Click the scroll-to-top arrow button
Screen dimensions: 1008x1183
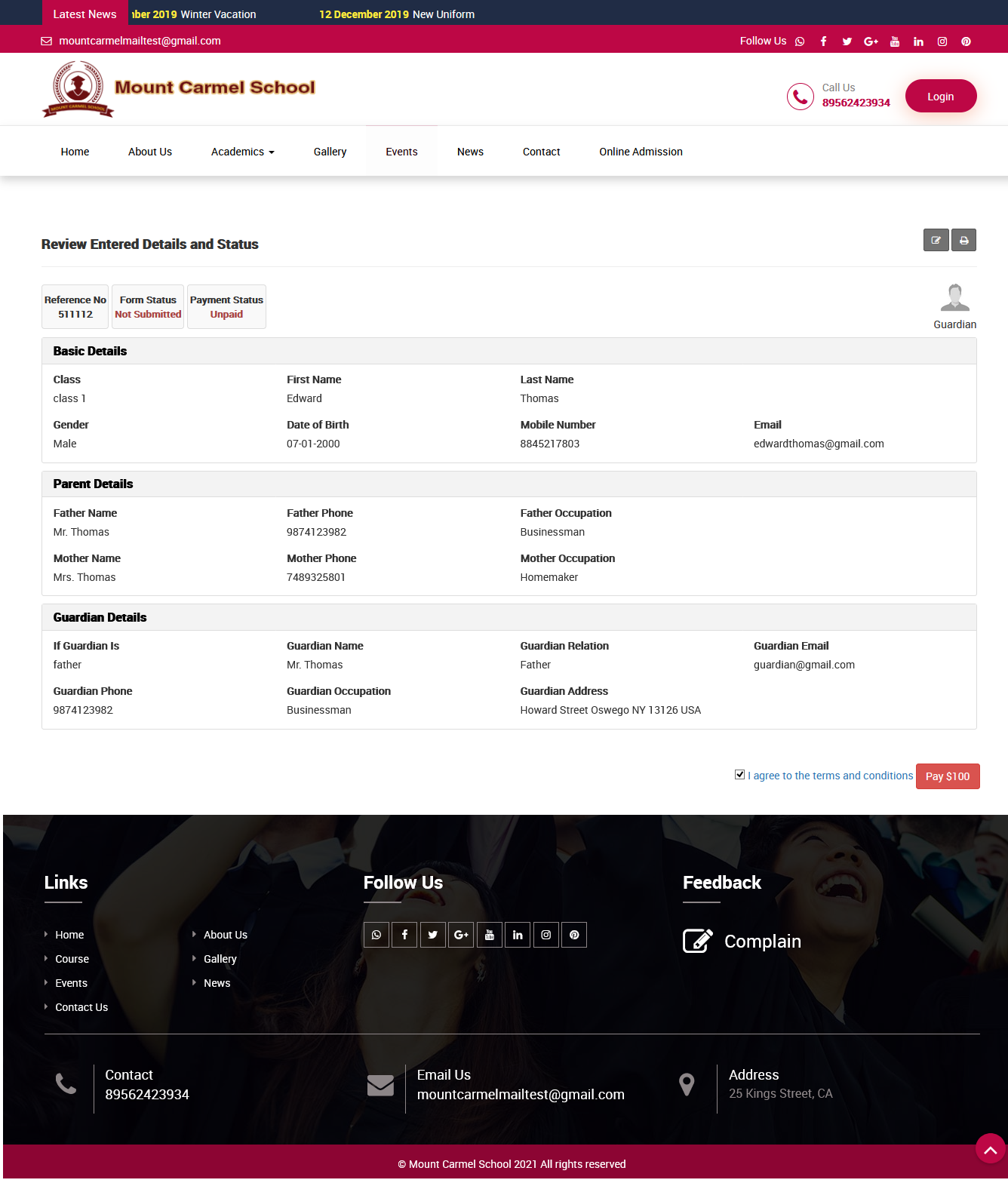pyautogui.click(x=990, y=1149)
